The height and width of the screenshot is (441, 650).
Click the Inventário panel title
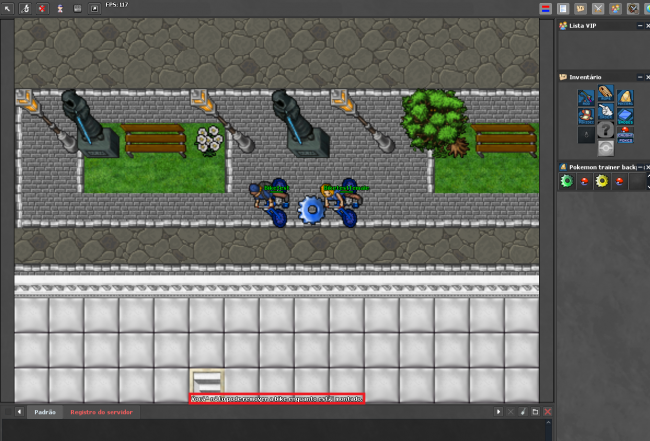pos(585,77)
